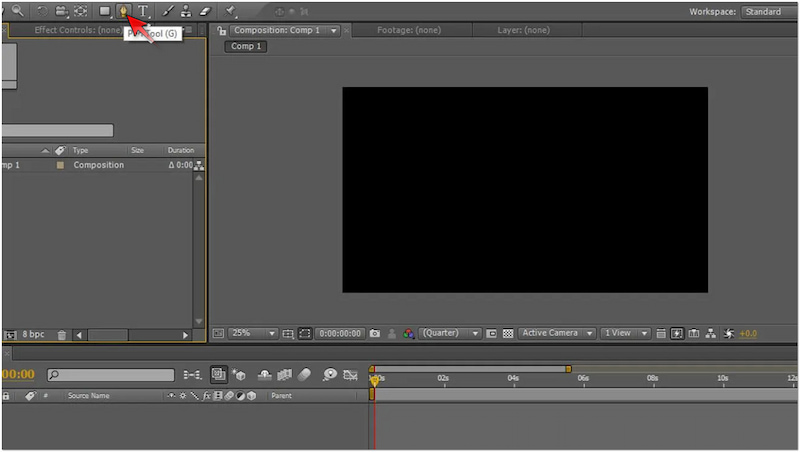Select the Horizontal Type tool

point(143,11)
